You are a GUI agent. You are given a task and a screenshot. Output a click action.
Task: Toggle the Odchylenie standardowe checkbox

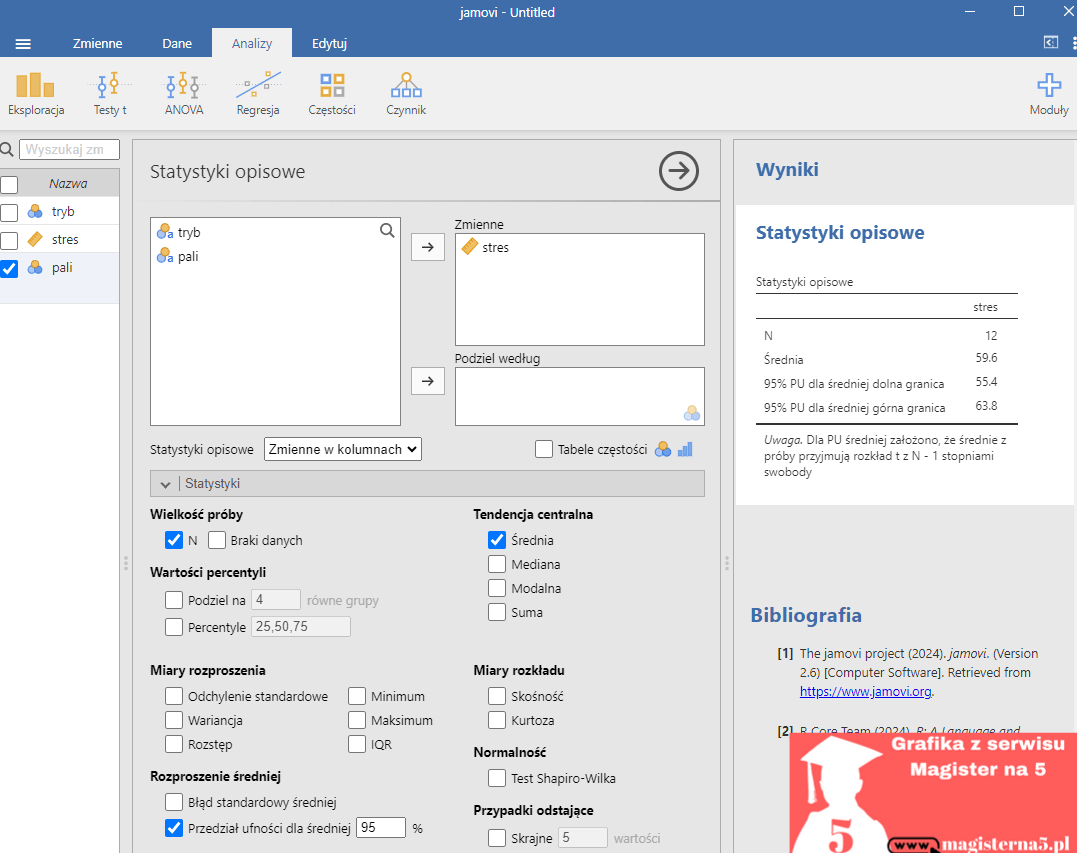(x=174, y=696)
